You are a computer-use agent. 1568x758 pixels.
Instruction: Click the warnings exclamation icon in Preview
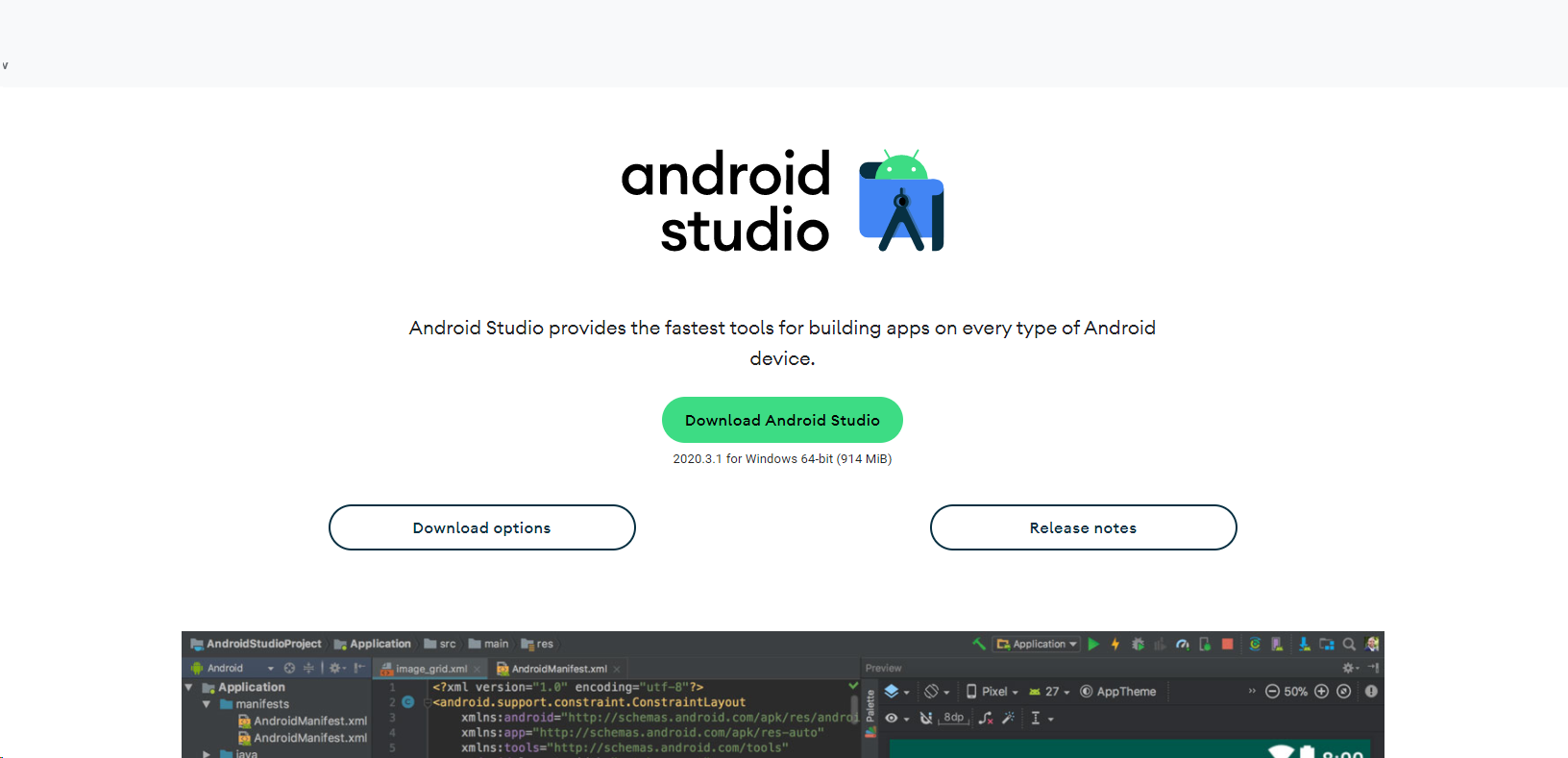(1371, 691)
